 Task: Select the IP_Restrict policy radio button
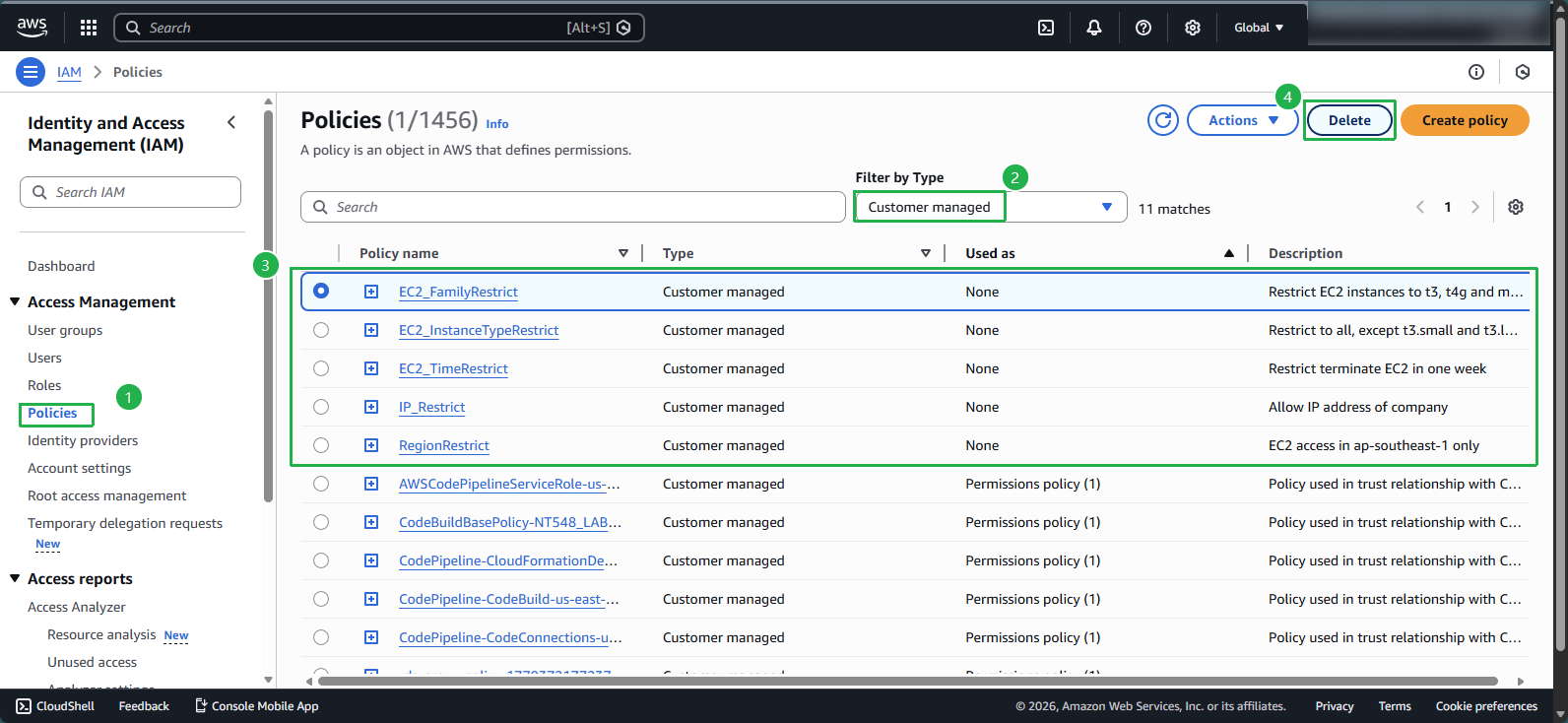point(321,407)
